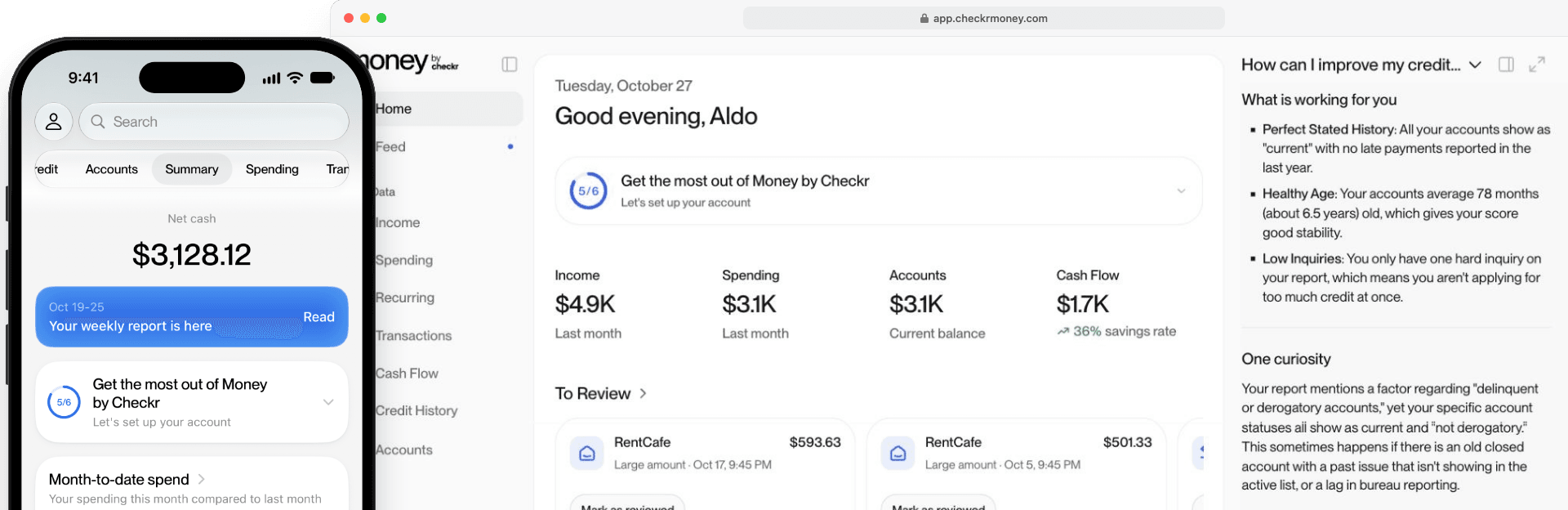Image resolution: width=1568 pixels, height=510 pixels.
Task: Open the profile icon on the phone
Action: [54, 122]
